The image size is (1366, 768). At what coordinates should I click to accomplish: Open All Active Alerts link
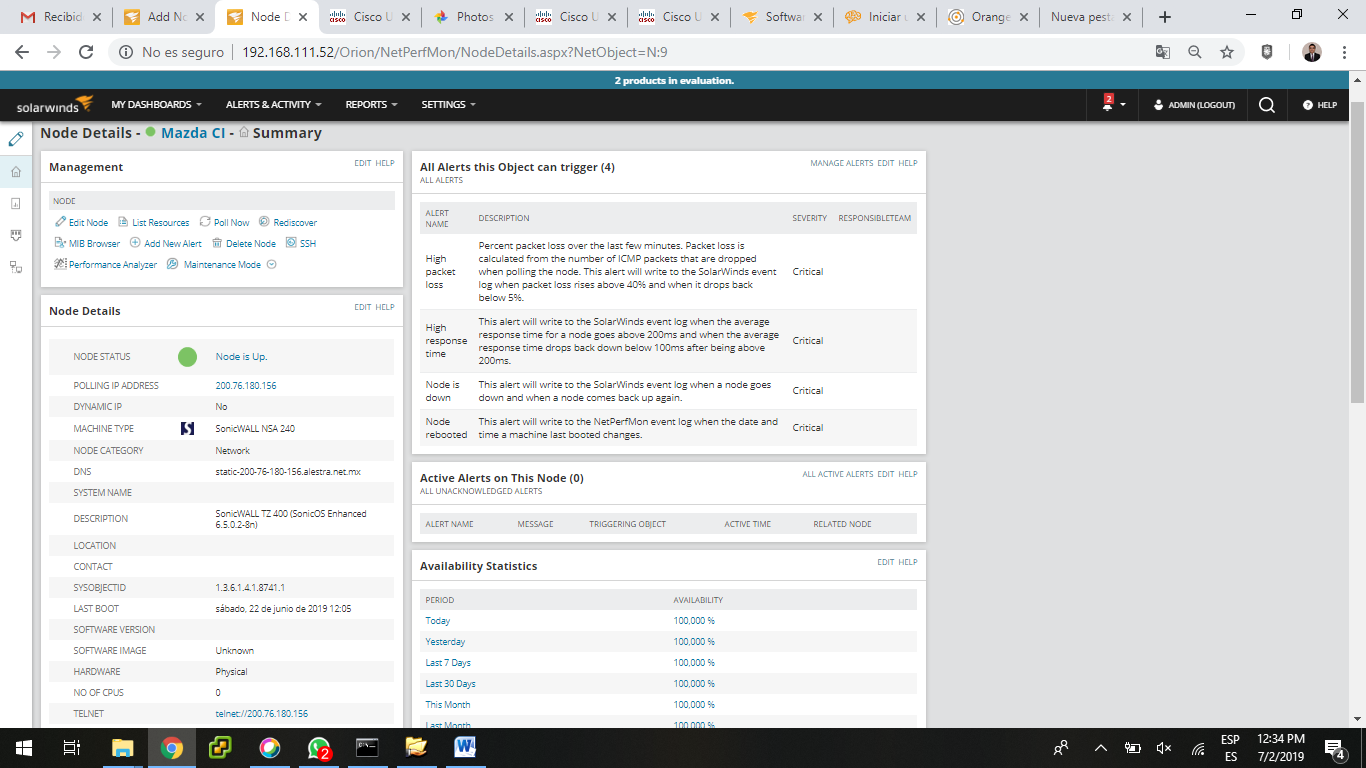(837, 474)
